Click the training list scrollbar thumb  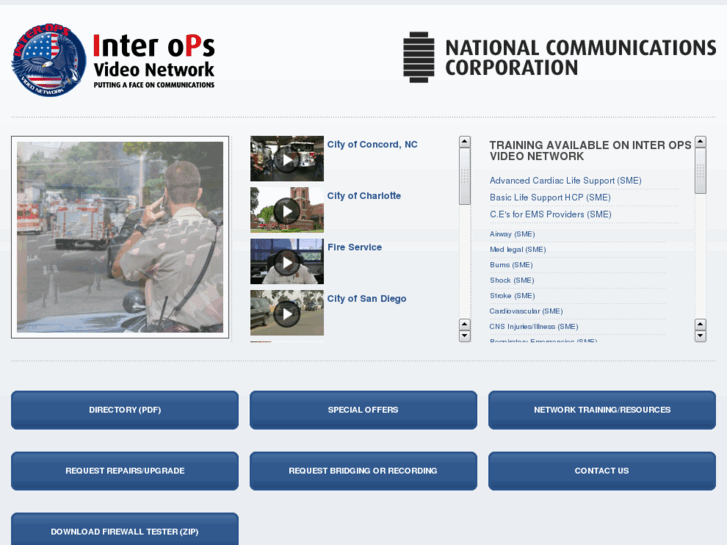pyautogui.click(x=701, y=171)
